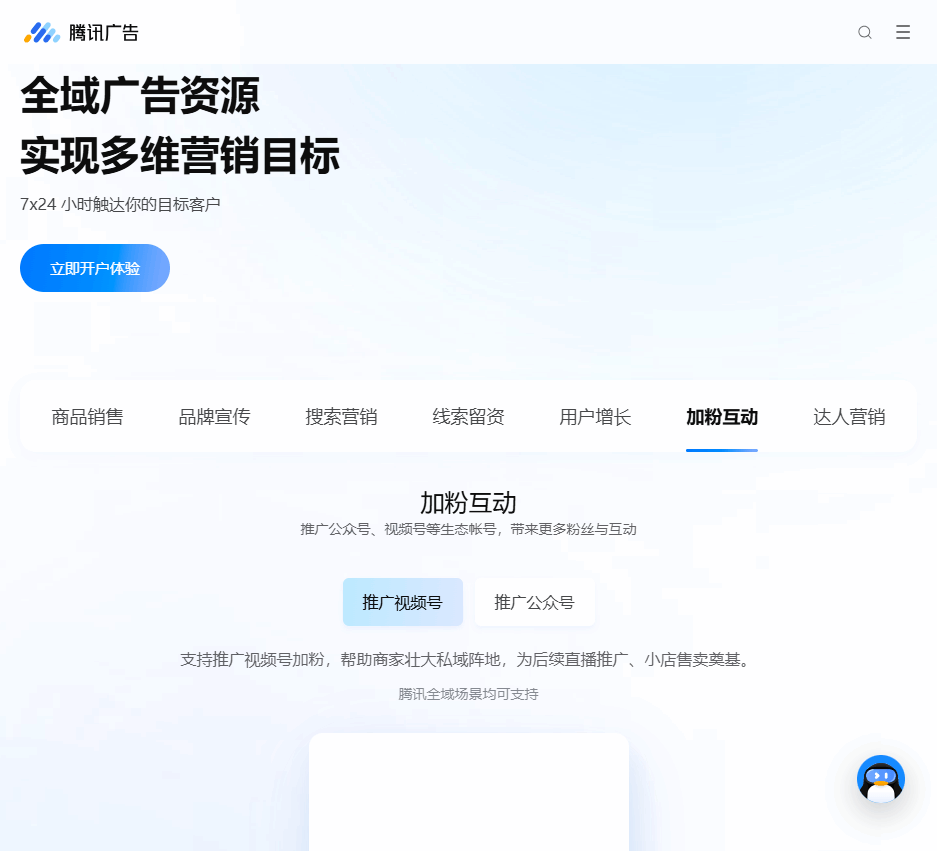
Task: Click the white content card below 腾讯全域场景均可支持
Action: pyautogui.click(x=467, y=793)
